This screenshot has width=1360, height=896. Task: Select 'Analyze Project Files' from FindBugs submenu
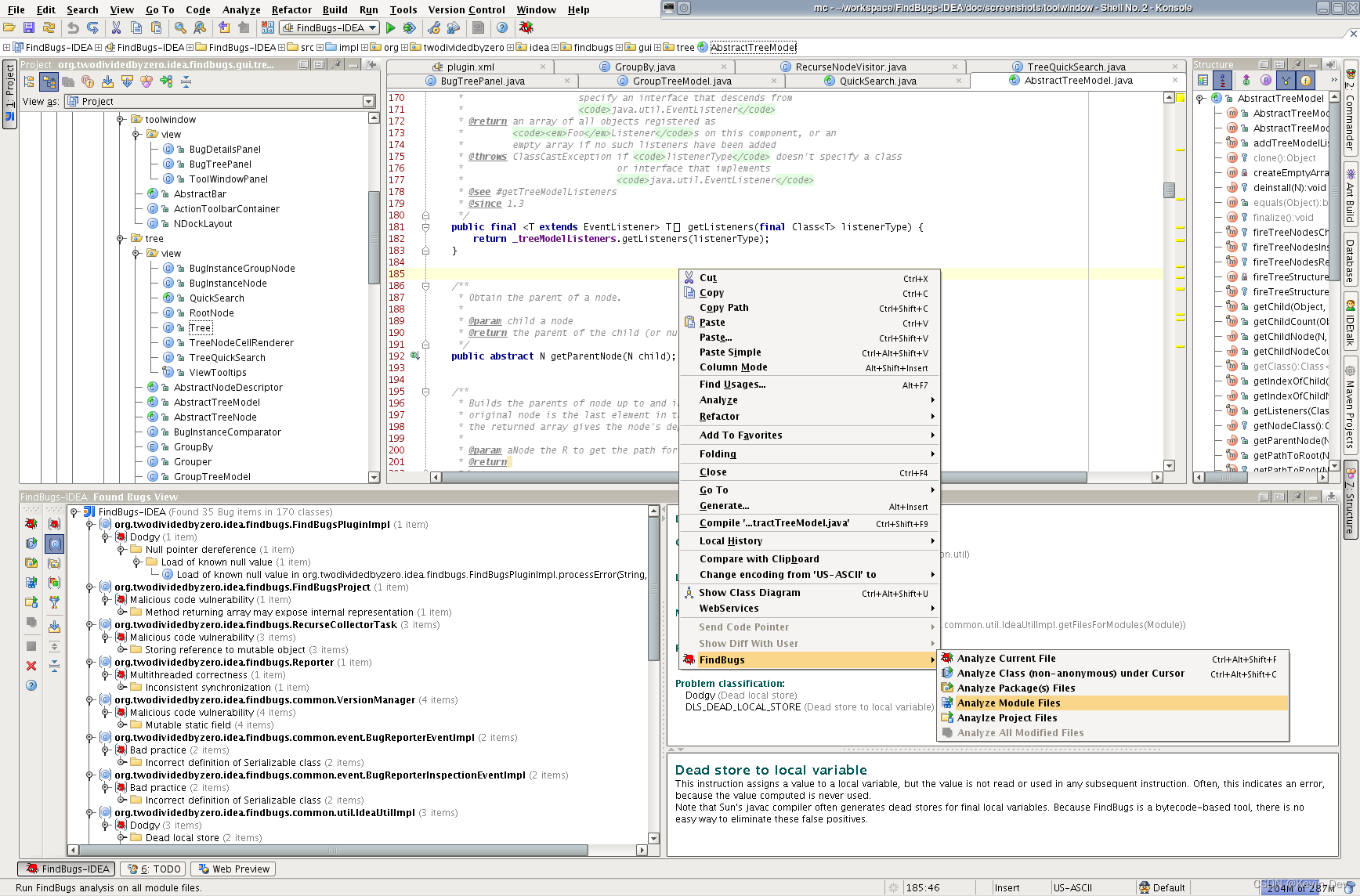coord(1007,718)
